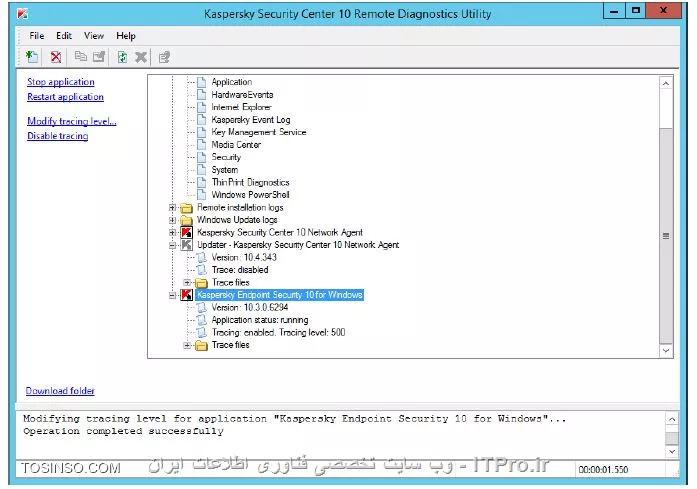Select the Version: 10.3.0.6294 row
Viewport: 697px width, 489px height.
(x=250, y=308)
